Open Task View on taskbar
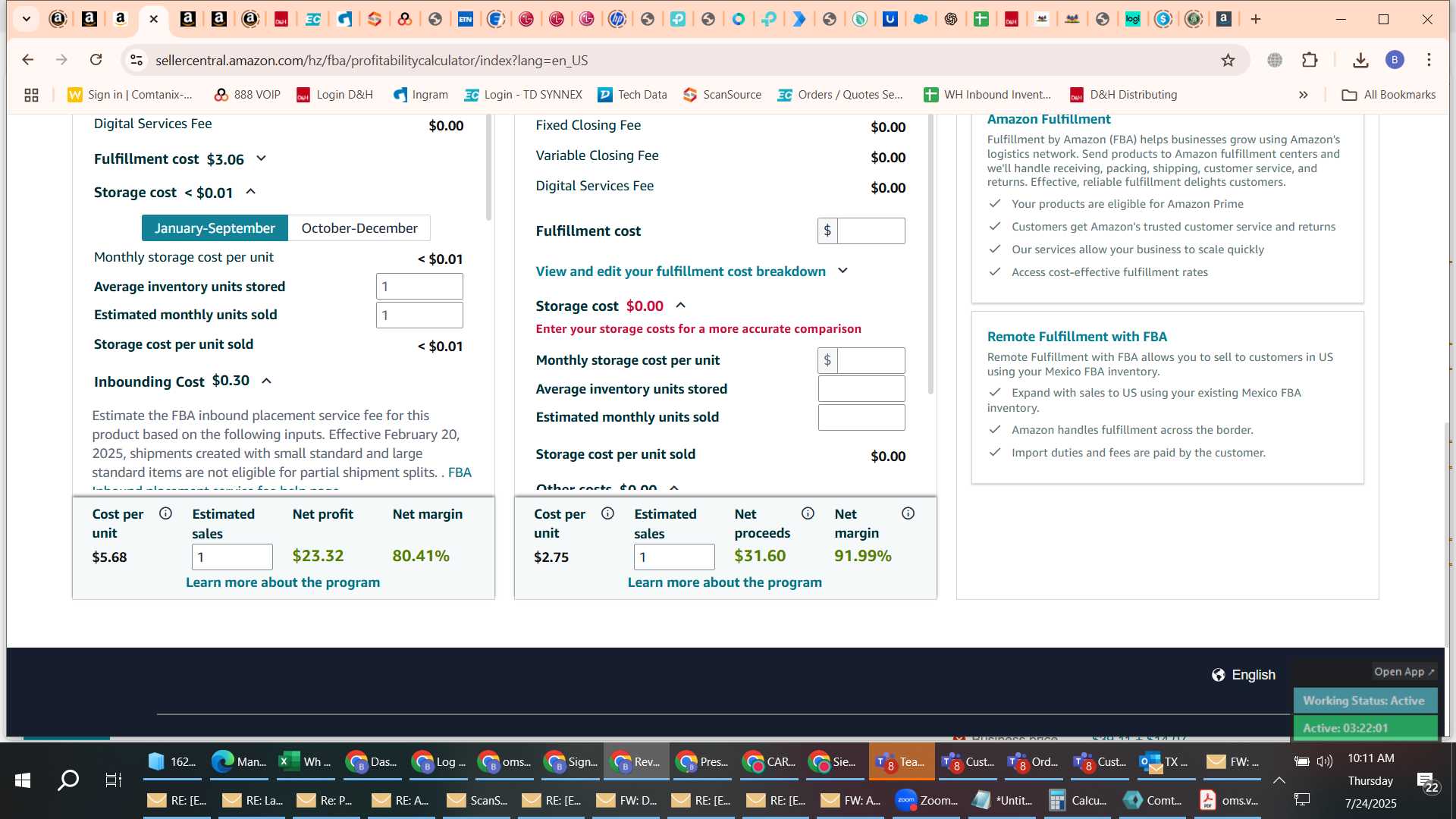 coord(113,780)
